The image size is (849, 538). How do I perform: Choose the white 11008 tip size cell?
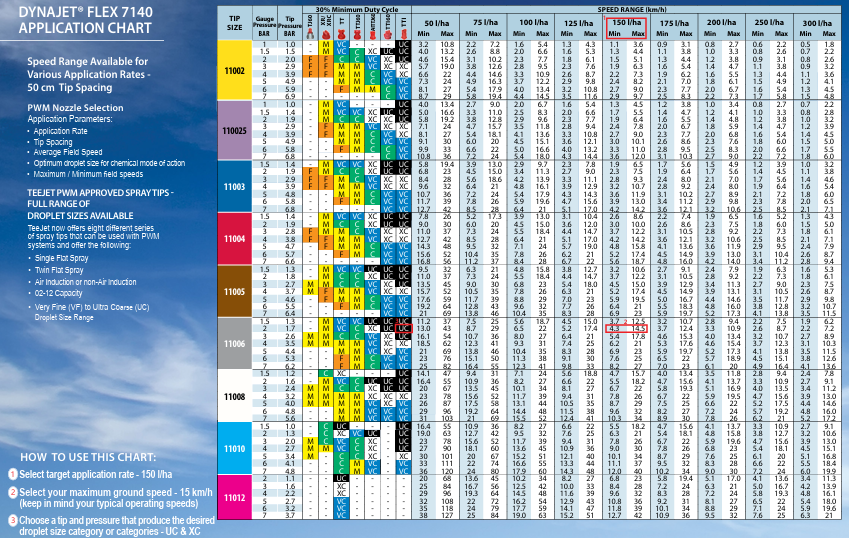[x=234, y=396]
